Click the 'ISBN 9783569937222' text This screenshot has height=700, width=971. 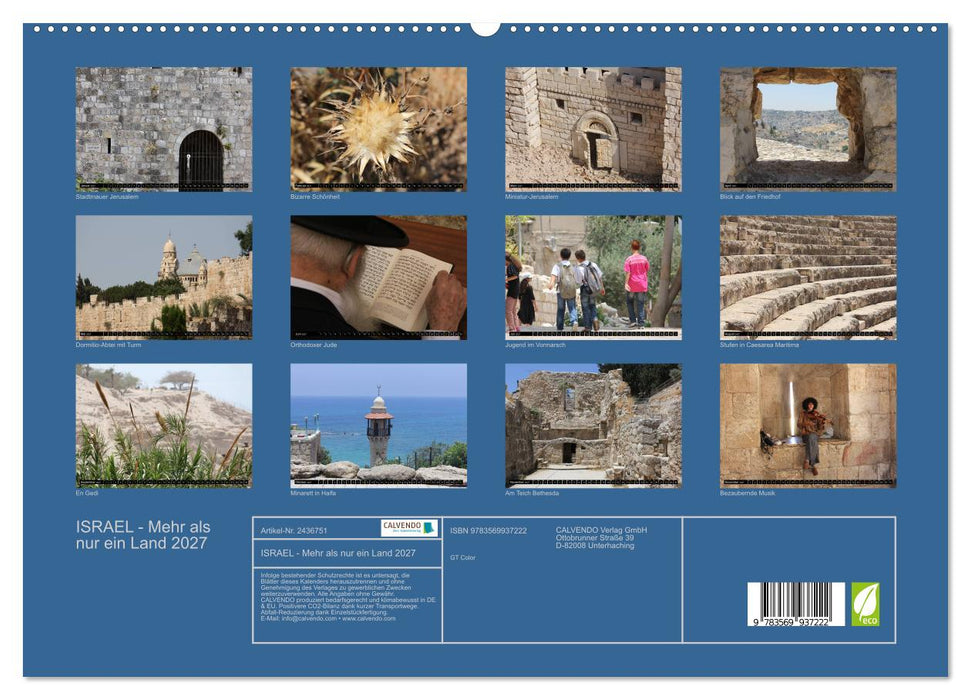[488, 531]
